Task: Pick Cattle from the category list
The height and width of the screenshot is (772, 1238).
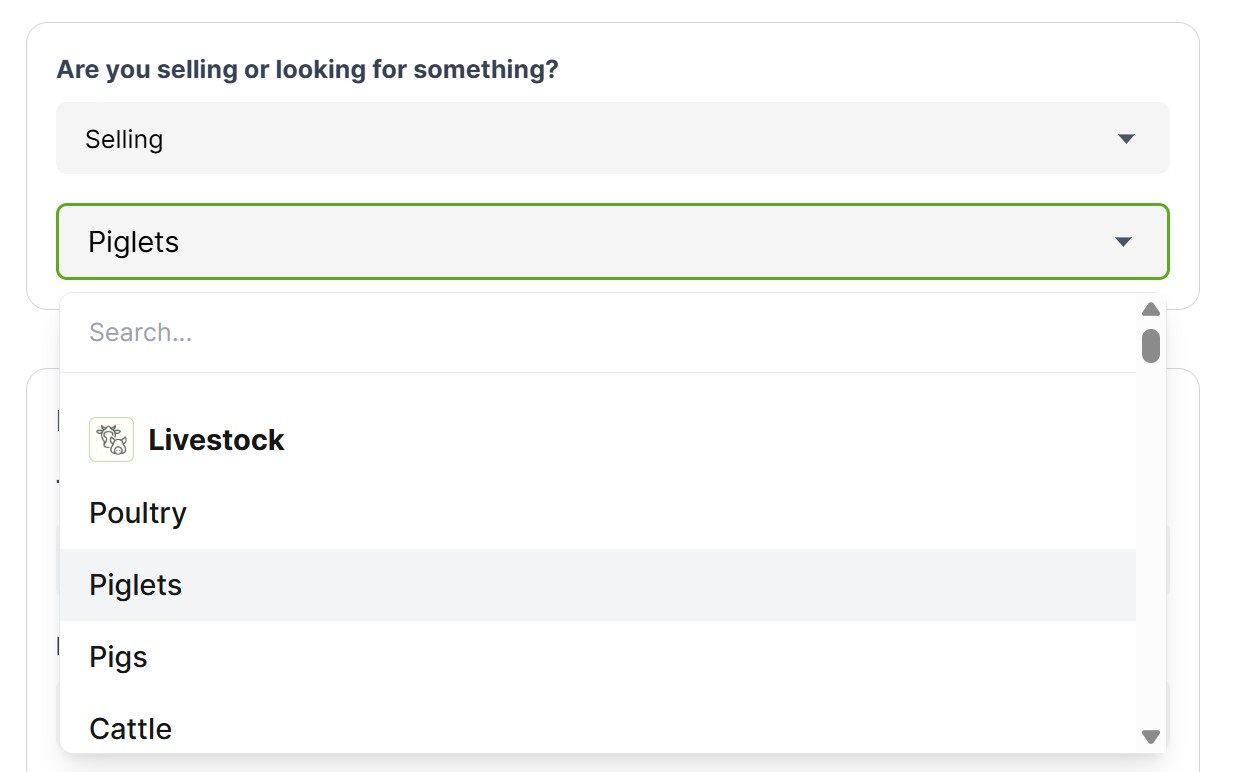Action: [x=130, y=729]
